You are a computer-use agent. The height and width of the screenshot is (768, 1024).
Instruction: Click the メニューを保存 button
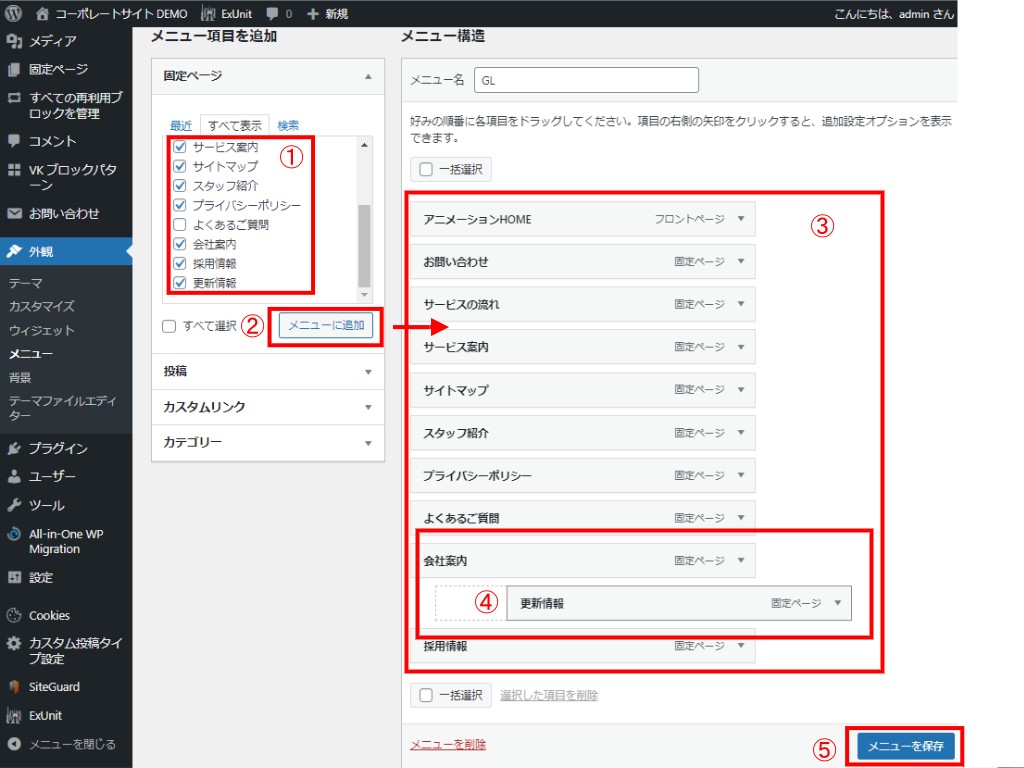point(905,746)
